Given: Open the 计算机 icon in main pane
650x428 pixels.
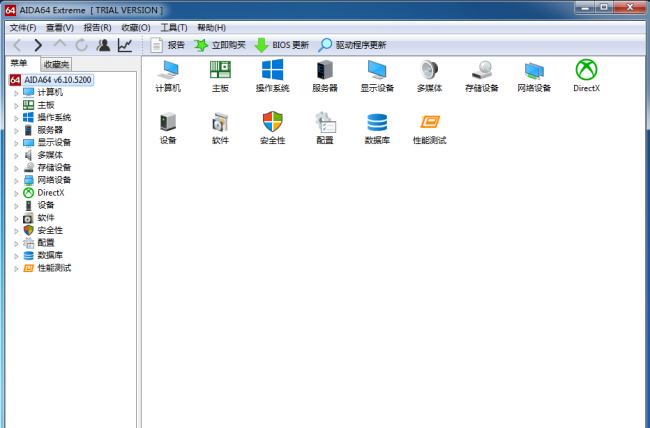Looking at the screenshot, I should (168, 75).
